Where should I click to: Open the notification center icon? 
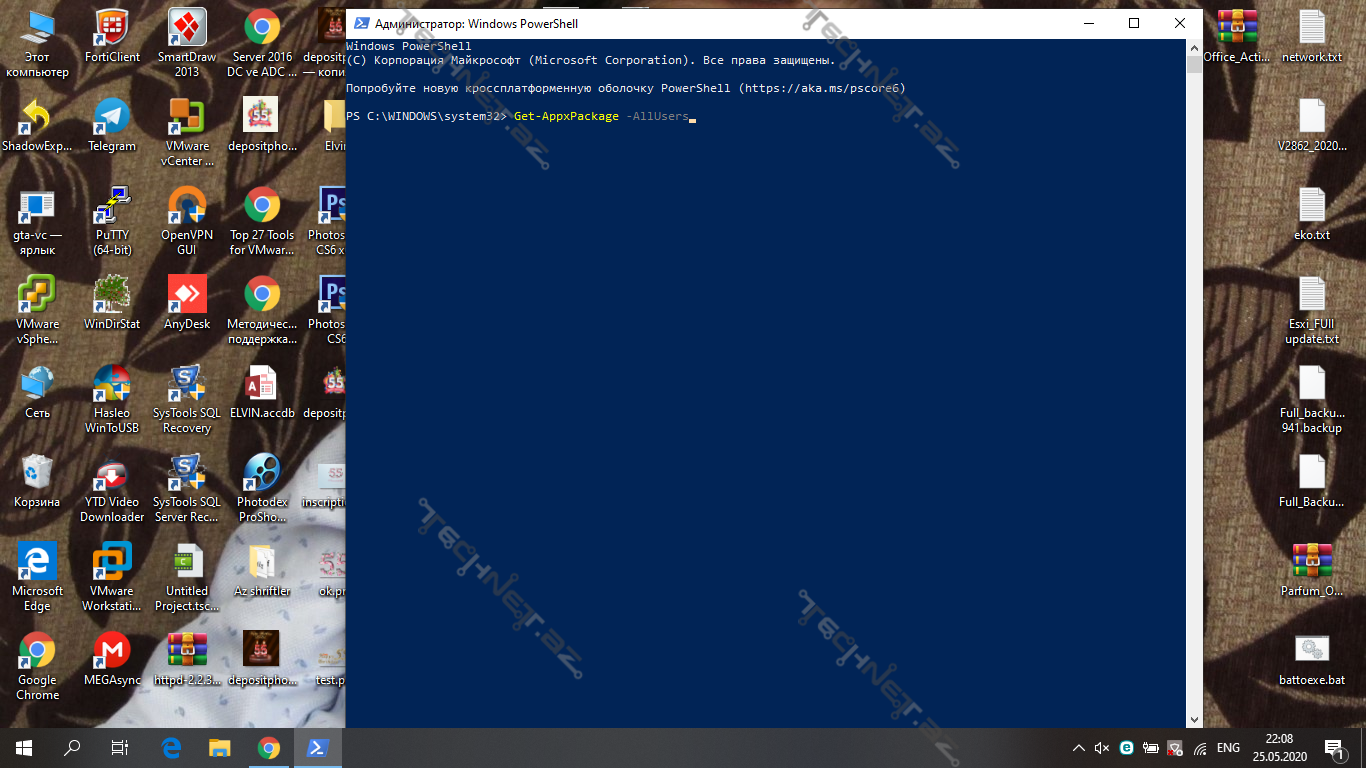coord(1333,748)
